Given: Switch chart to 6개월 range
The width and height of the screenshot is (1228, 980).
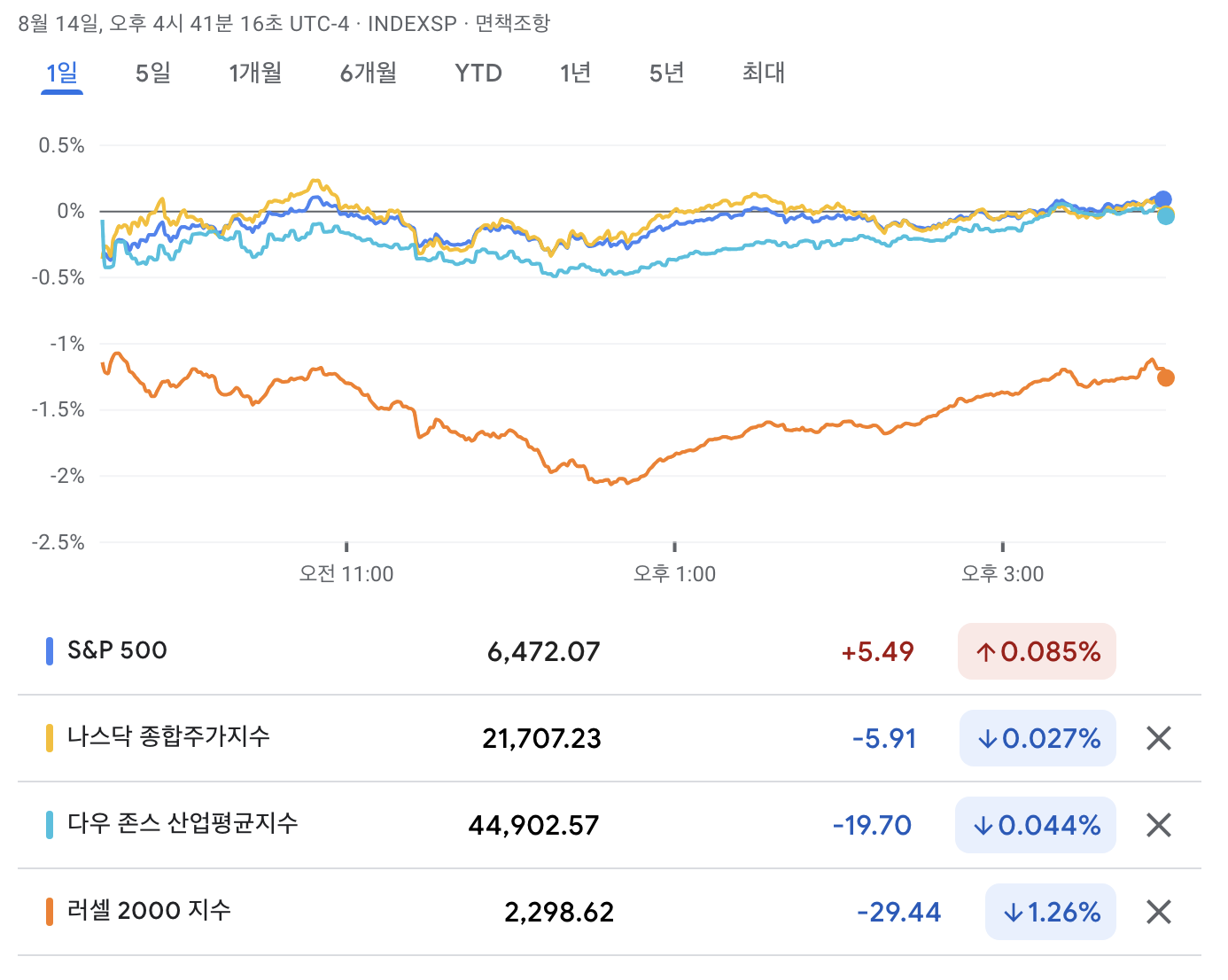Looking at the screenshot, I should [369, 73].
